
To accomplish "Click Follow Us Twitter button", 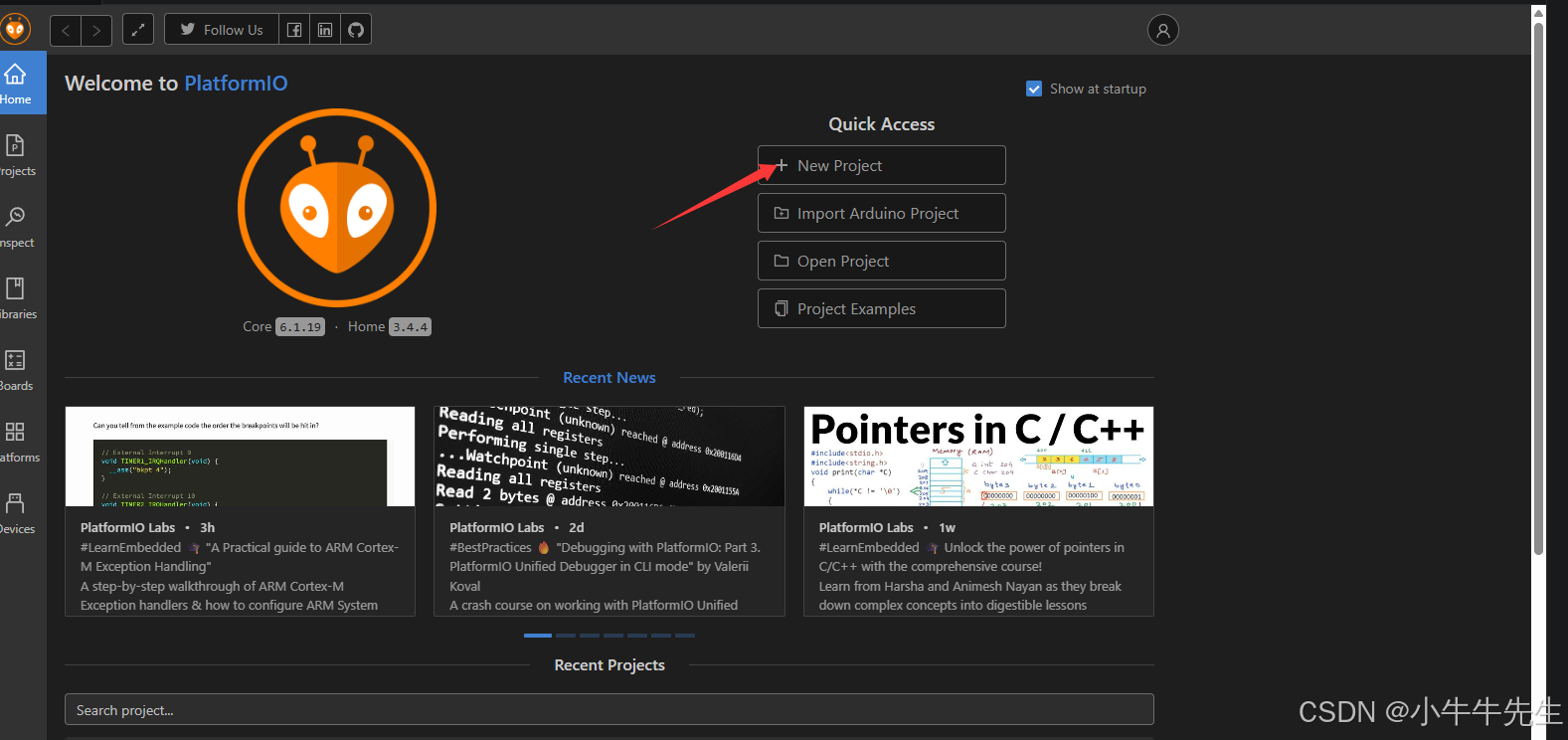I will (222, 30).
